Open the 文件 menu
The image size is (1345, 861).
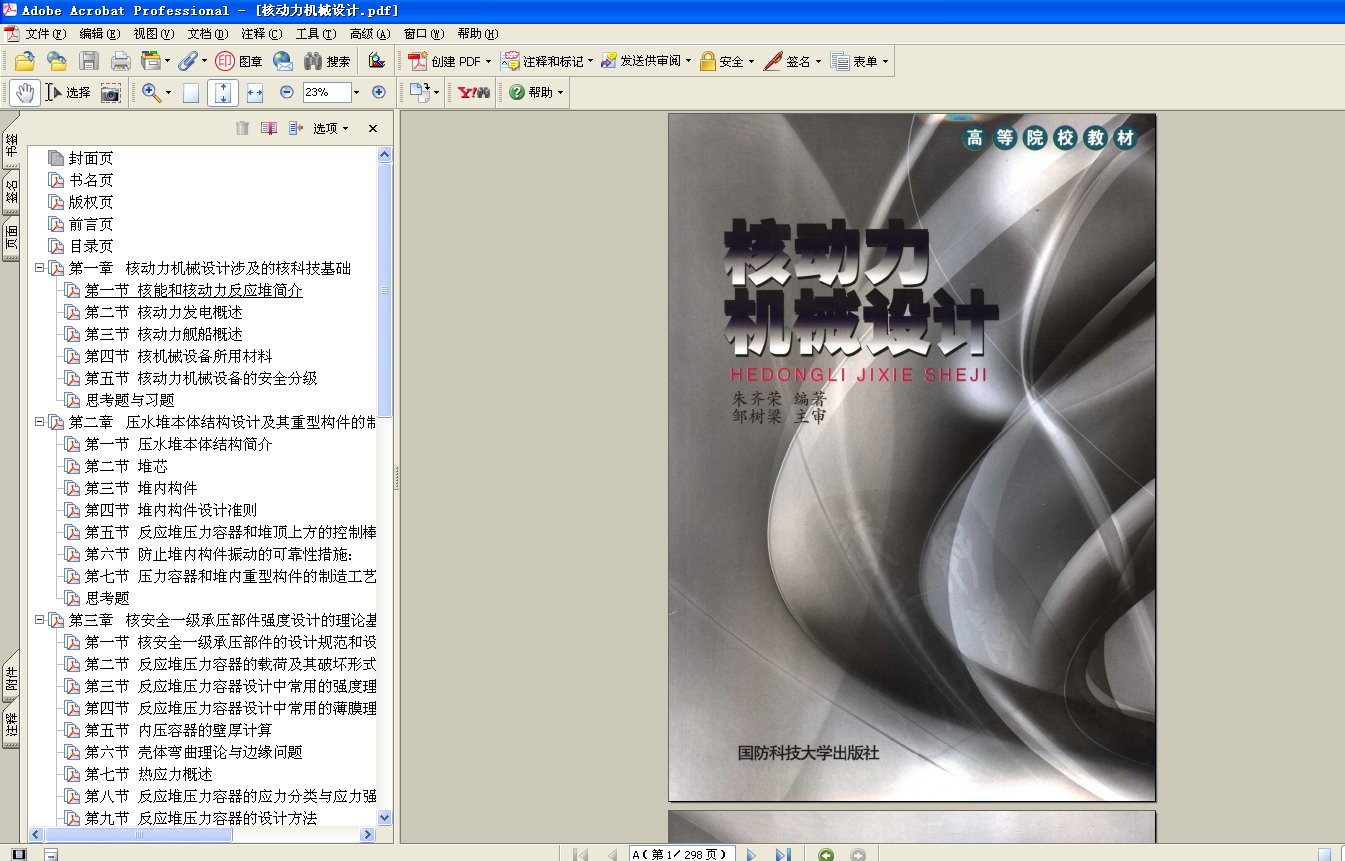coord(44,33)
